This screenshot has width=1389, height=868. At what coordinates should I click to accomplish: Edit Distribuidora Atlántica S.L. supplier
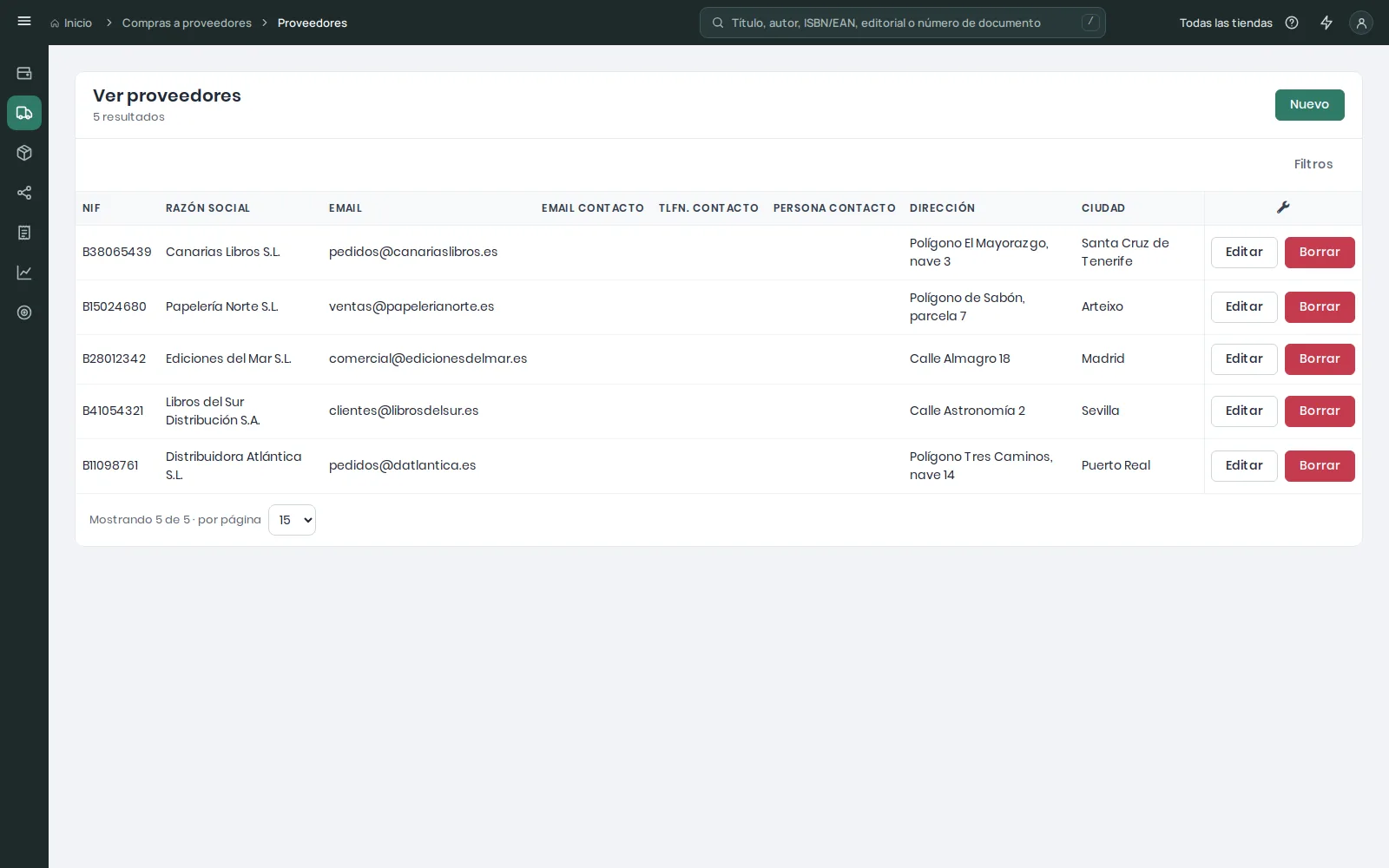[1244, 466]
